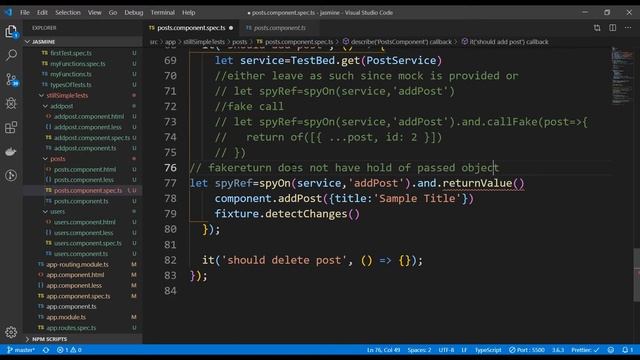Select TypeScript language mode
Viewport: 640px width, 360px height.
click(488, 350)
